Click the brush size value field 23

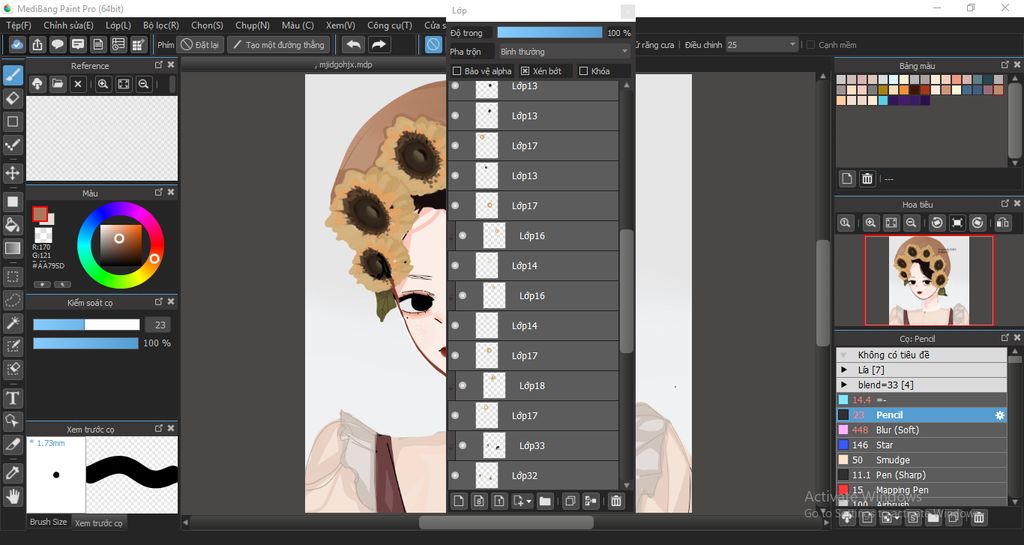pos(160,324)
